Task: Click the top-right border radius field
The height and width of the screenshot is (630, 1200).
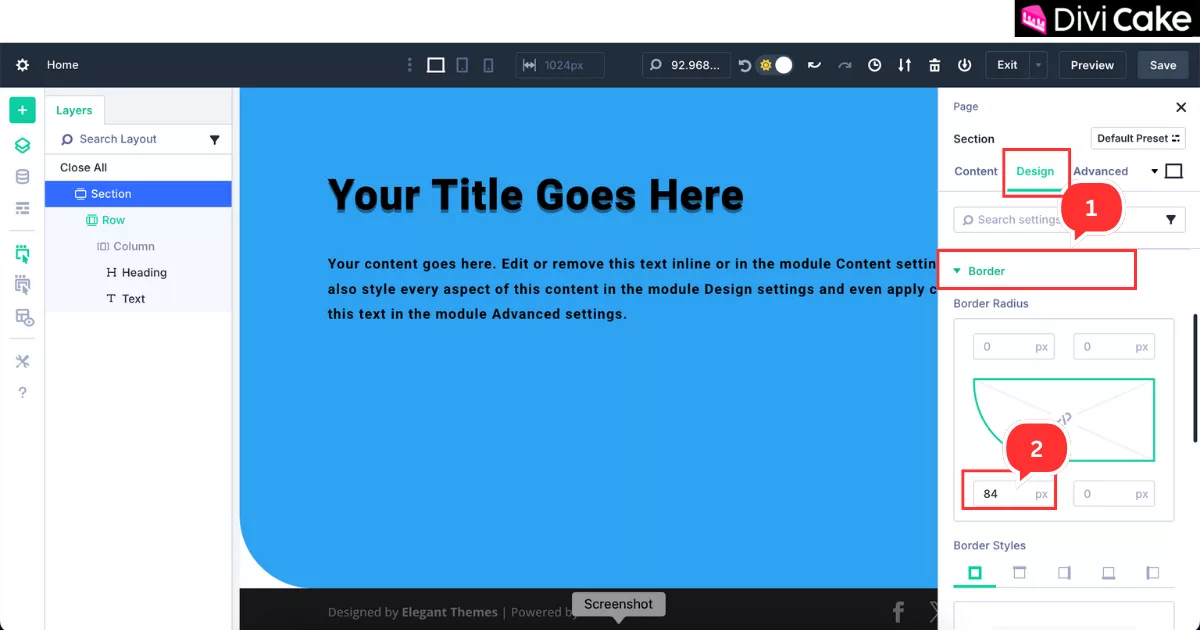Action: (1114, 347)
